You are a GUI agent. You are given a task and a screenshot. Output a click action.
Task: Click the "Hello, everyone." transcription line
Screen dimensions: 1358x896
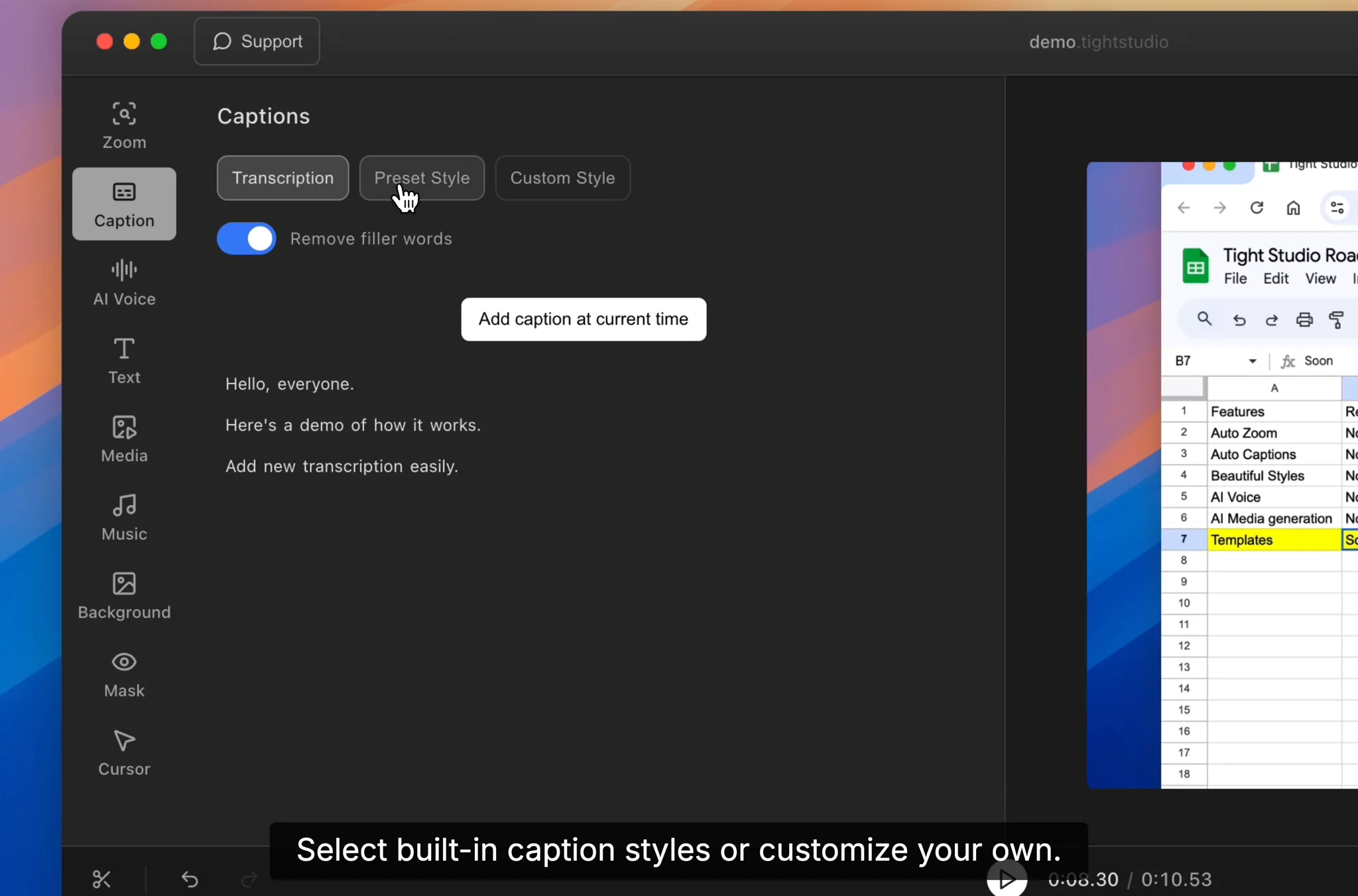(290, 384)
